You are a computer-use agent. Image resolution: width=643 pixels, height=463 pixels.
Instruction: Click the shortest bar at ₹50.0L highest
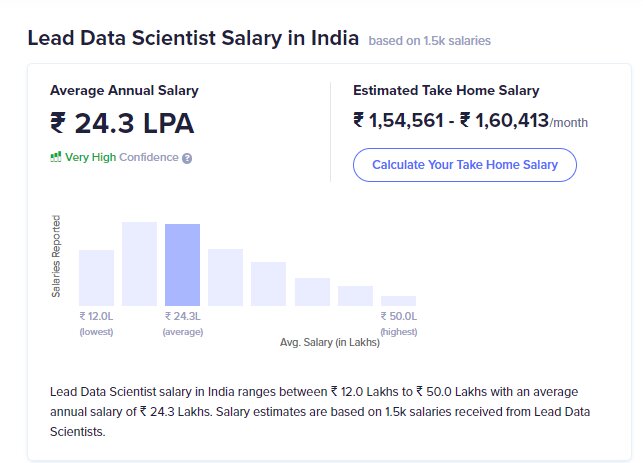coord(398,300)
